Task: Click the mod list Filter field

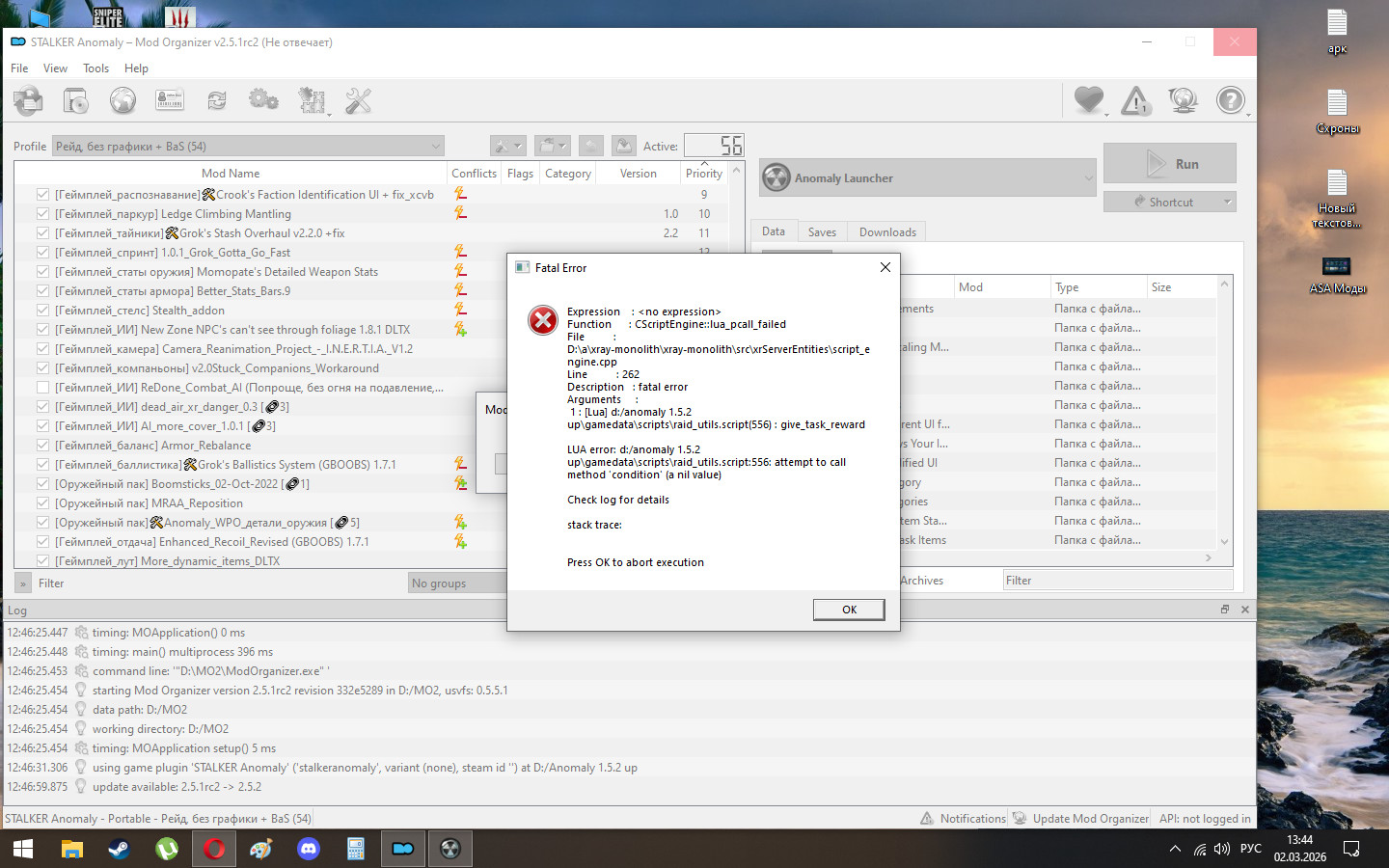Action: pyautogui.click(x=220, y=583)
